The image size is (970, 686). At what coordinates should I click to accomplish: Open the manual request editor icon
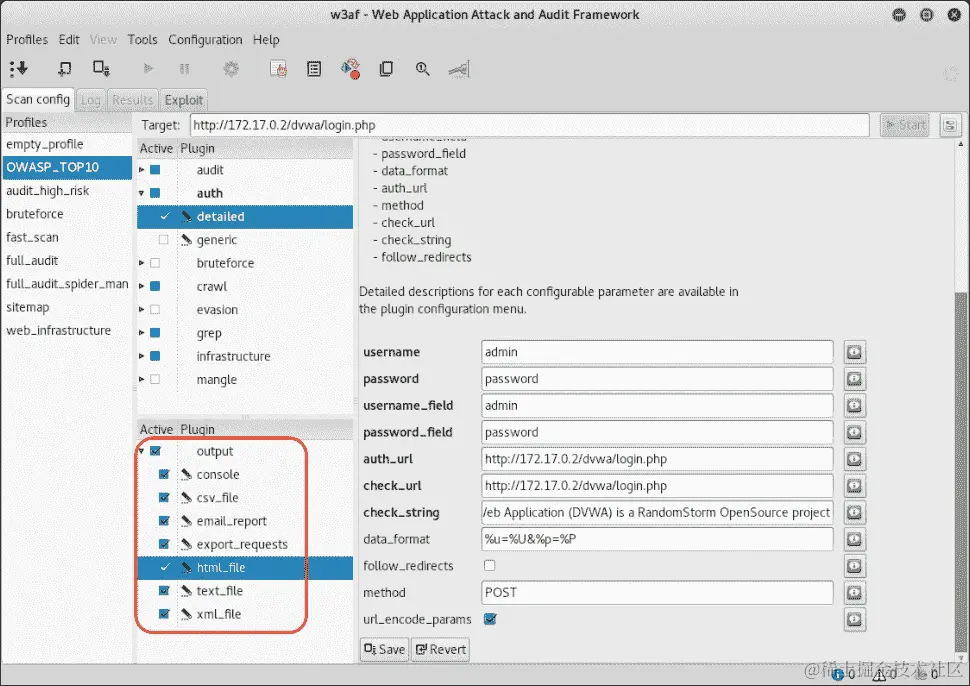pos(278,68)
